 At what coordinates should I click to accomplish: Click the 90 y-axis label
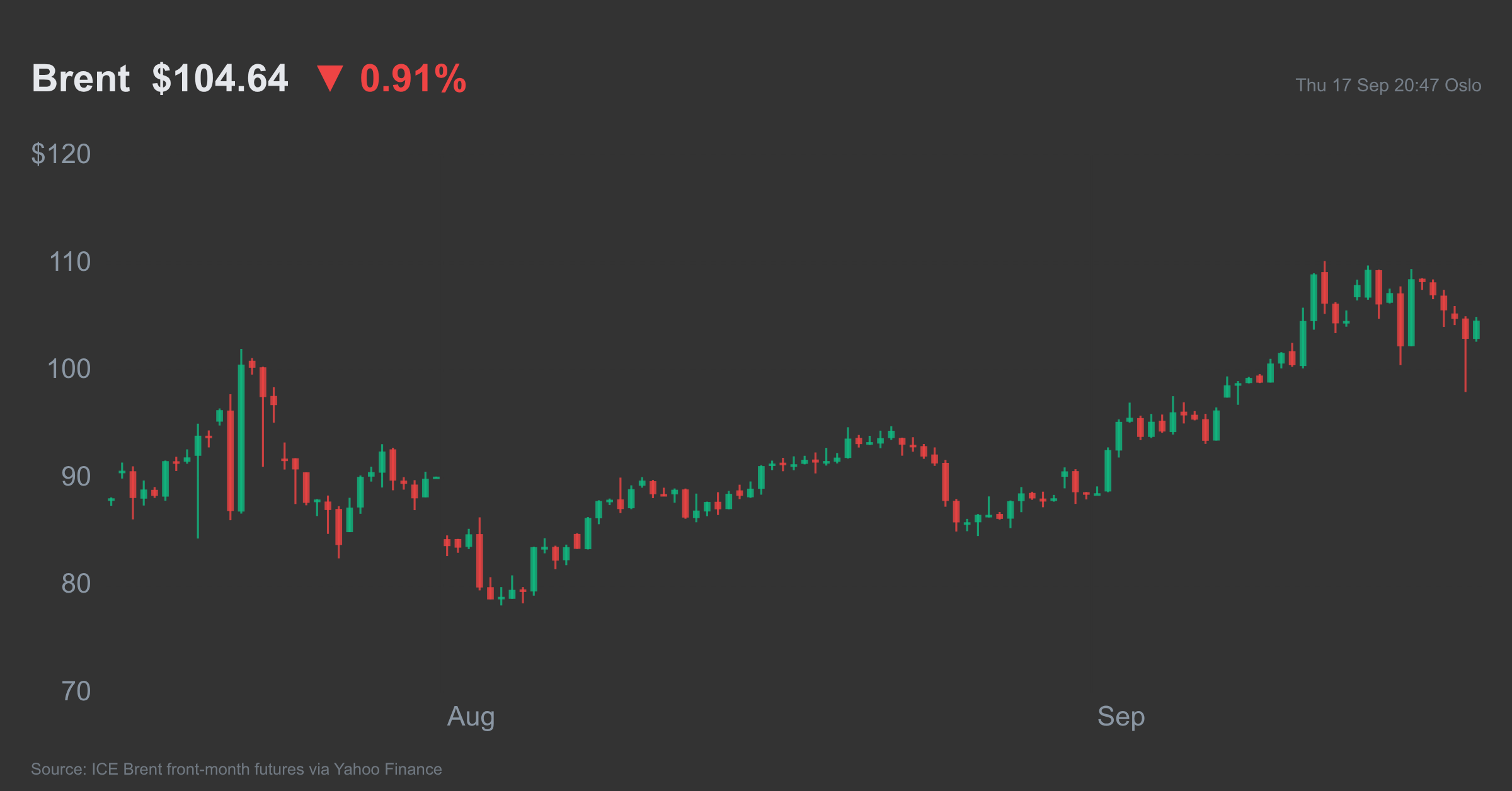pyautogui.click(x=76, y=477)
